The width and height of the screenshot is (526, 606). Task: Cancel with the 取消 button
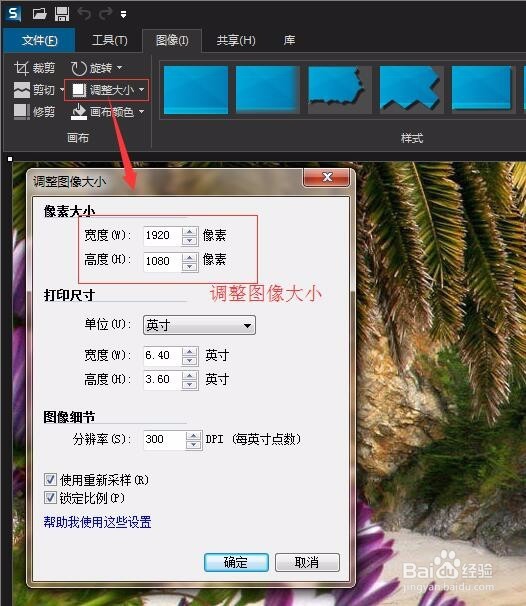(307, 562)
